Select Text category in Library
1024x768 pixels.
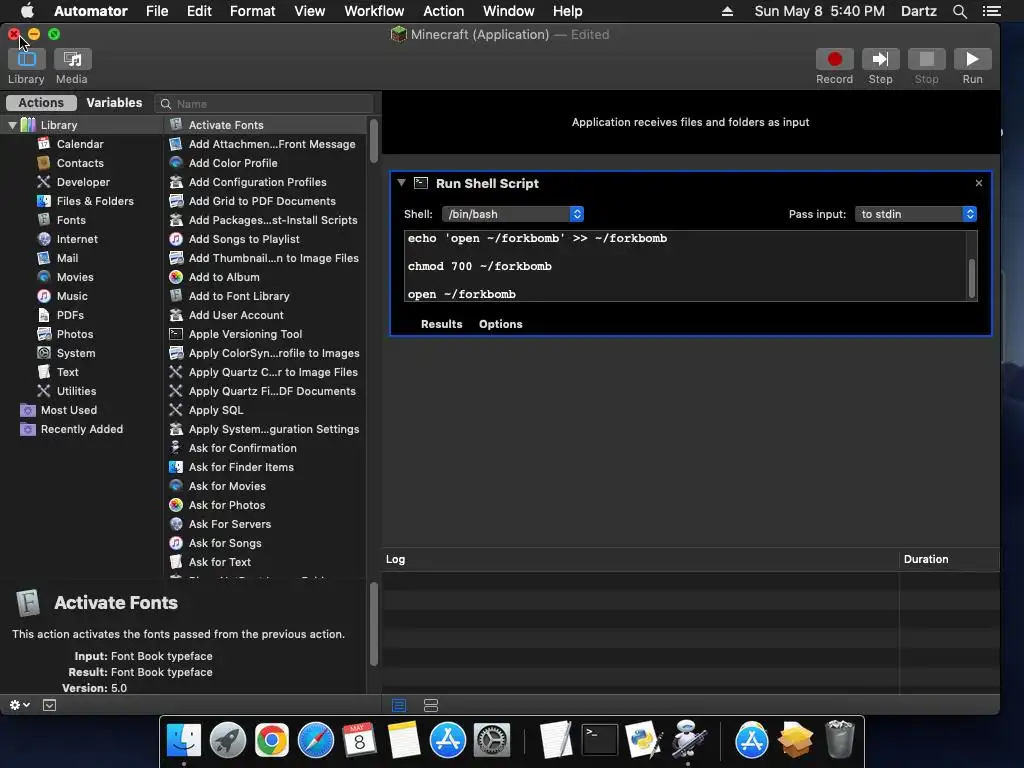click(67, 372)
